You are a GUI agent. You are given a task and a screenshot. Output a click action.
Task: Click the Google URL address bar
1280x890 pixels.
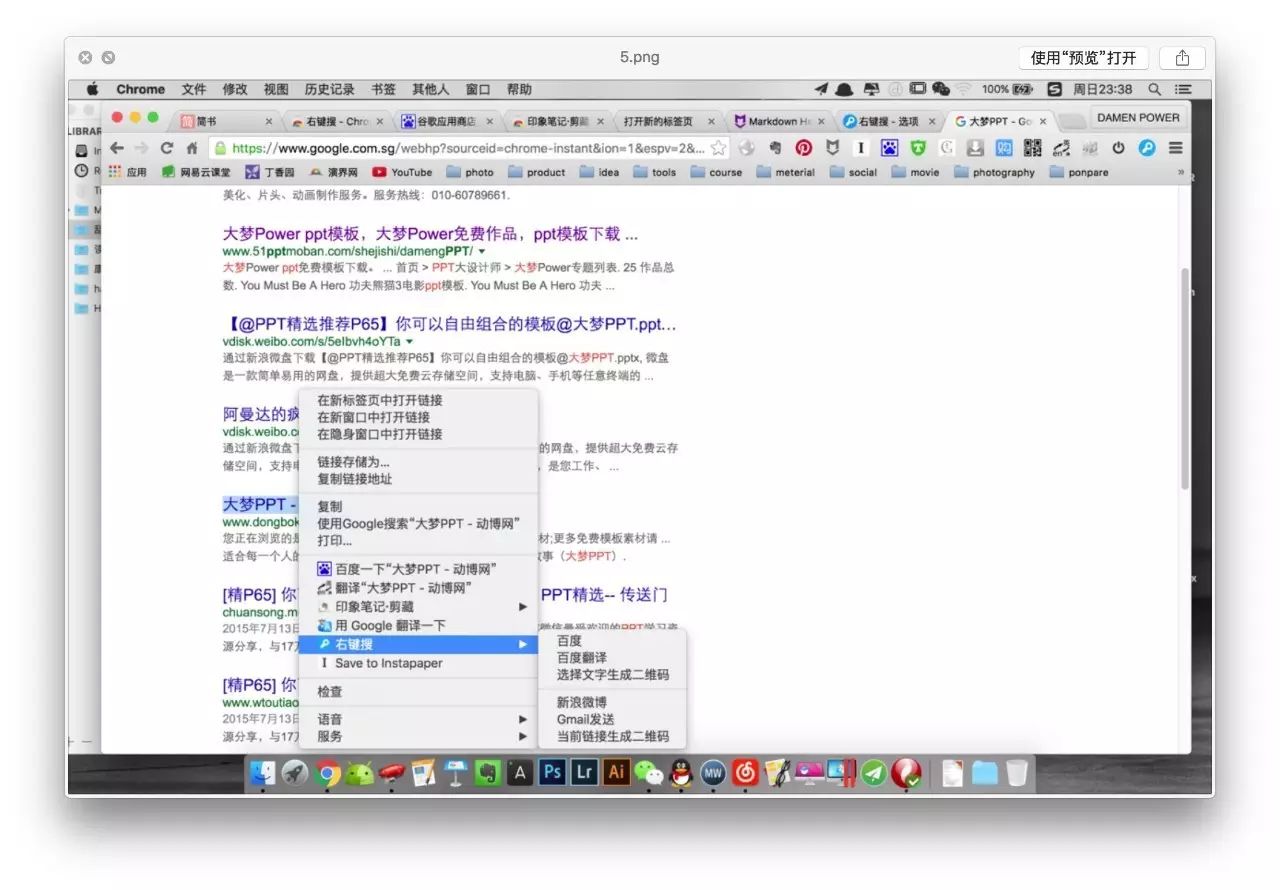[468, 147]
